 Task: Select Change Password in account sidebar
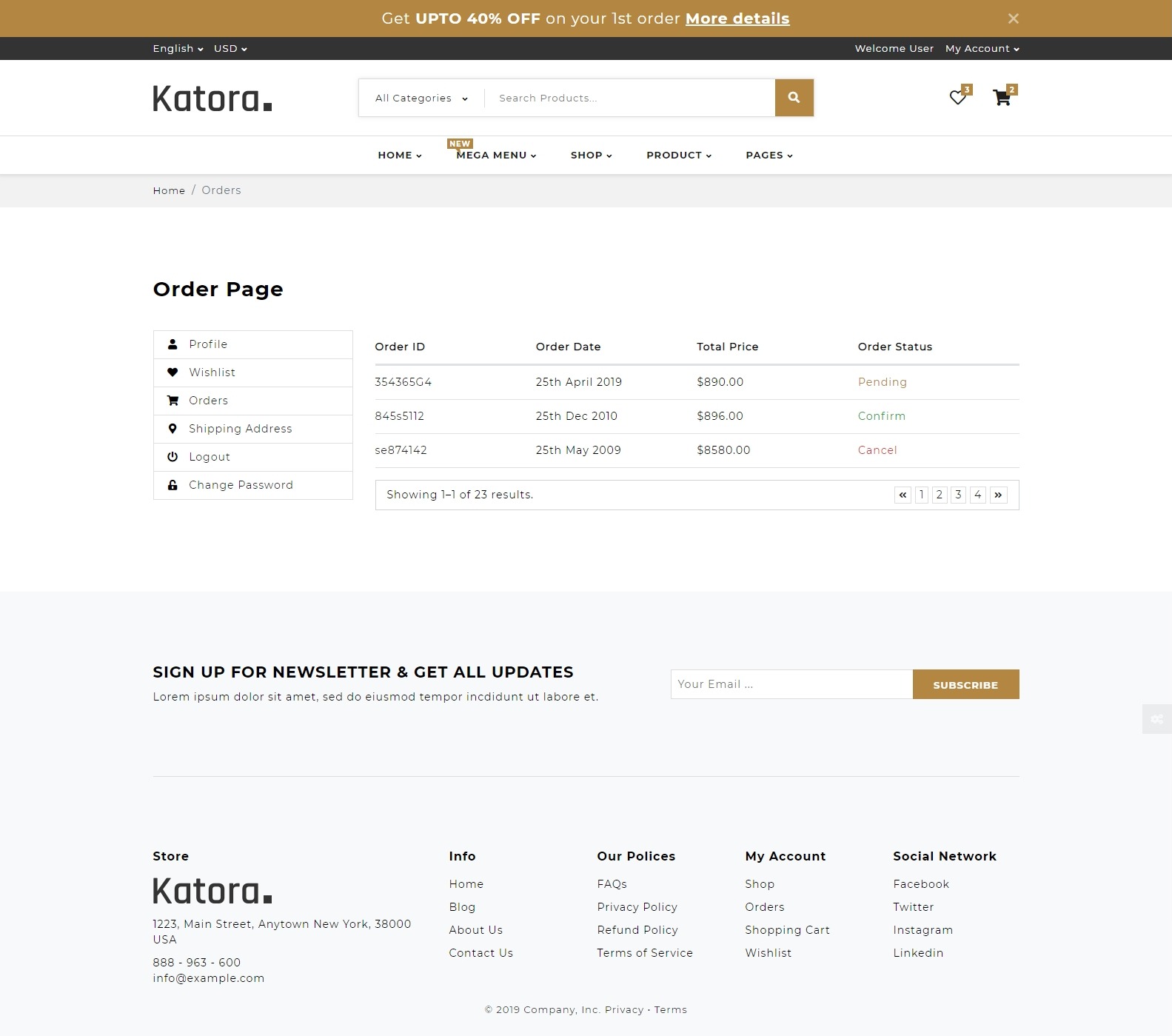point(241,485)
